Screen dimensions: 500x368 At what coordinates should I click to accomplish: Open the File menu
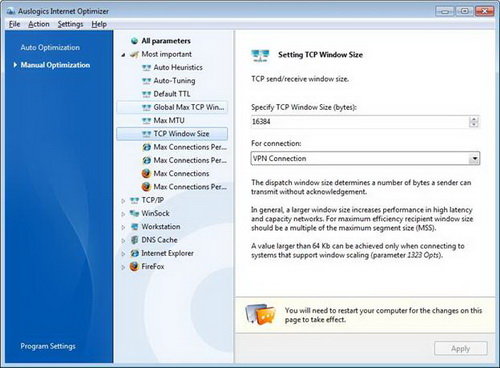point(14,24)
